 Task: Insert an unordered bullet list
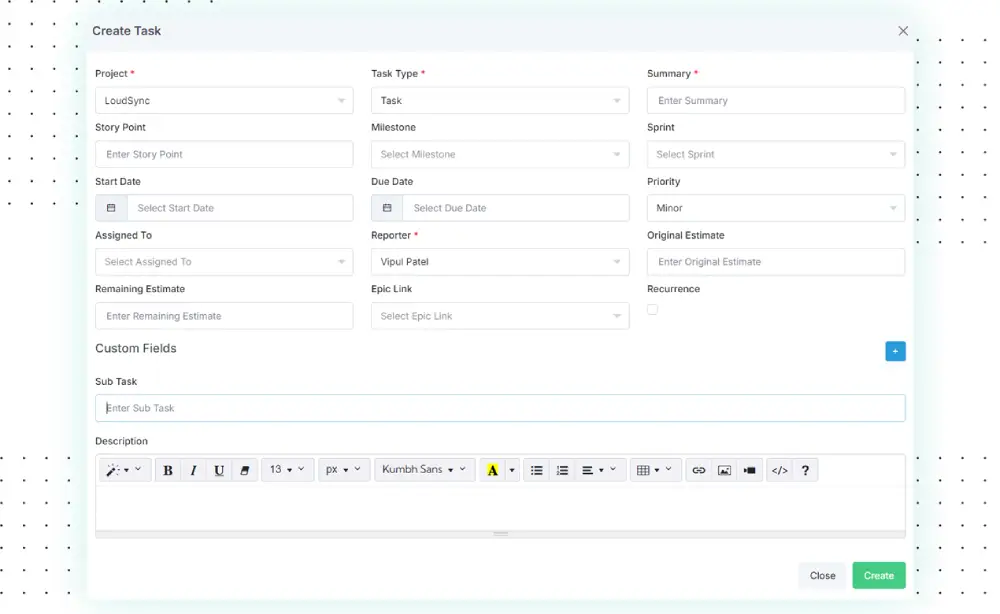coord(537,470)
